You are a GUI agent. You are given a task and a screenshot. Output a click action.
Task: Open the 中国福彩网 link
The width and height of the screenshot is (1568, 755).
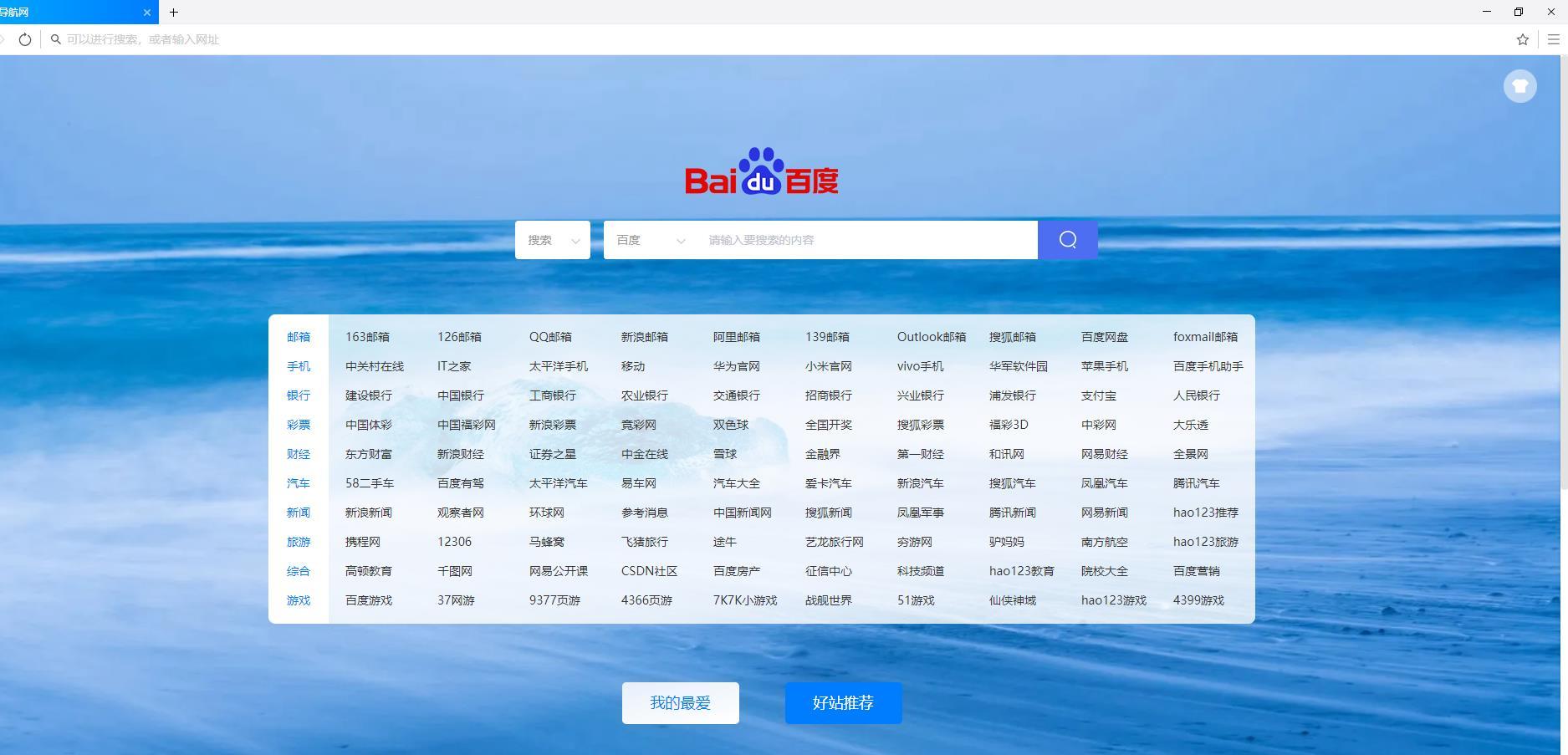click(x=467, y=425)
